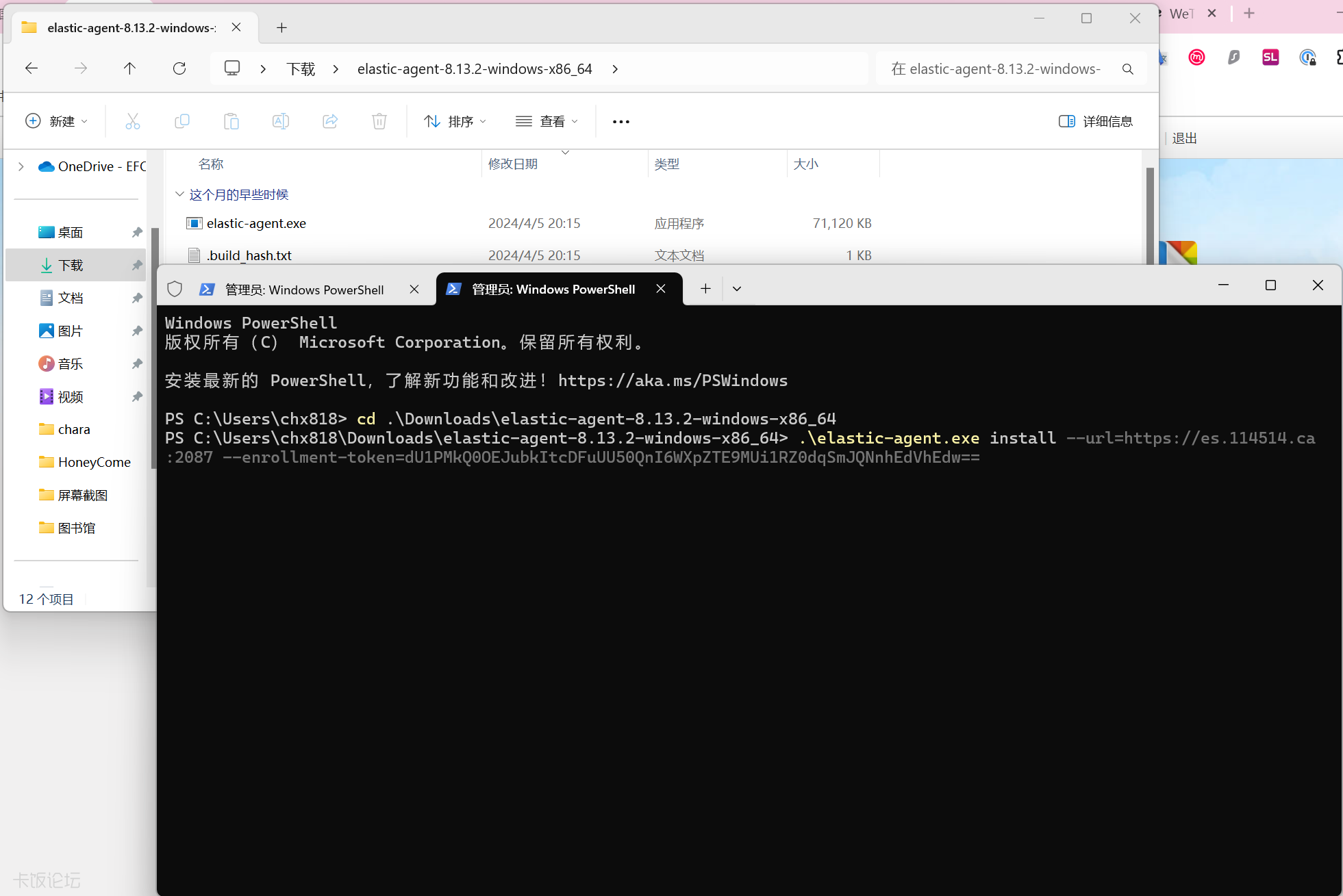Open the 查看 view dropdown
This screenshot has height=896, width=1343.
coord(547,121)
